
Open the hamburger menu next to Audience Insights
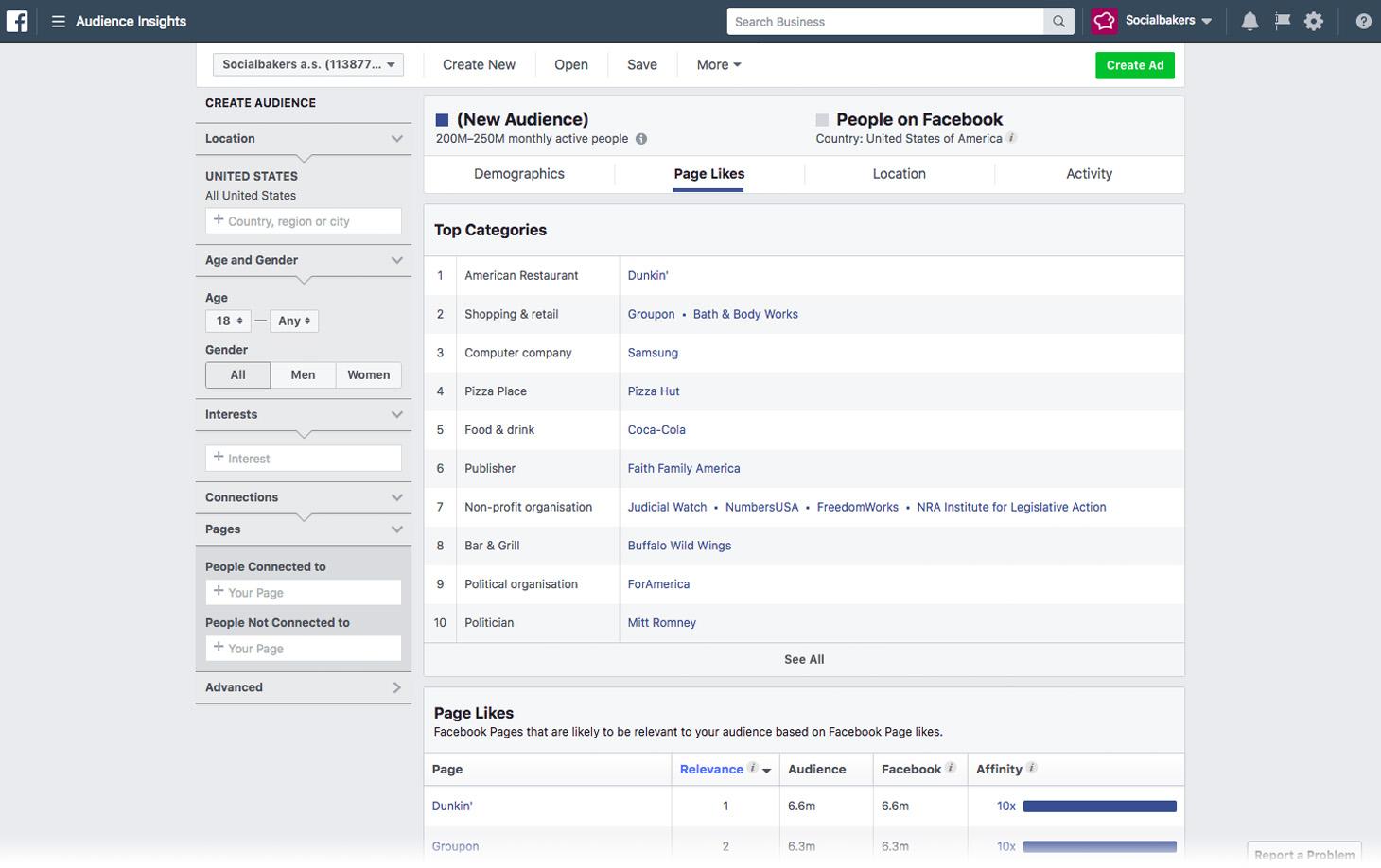[58, 21]
